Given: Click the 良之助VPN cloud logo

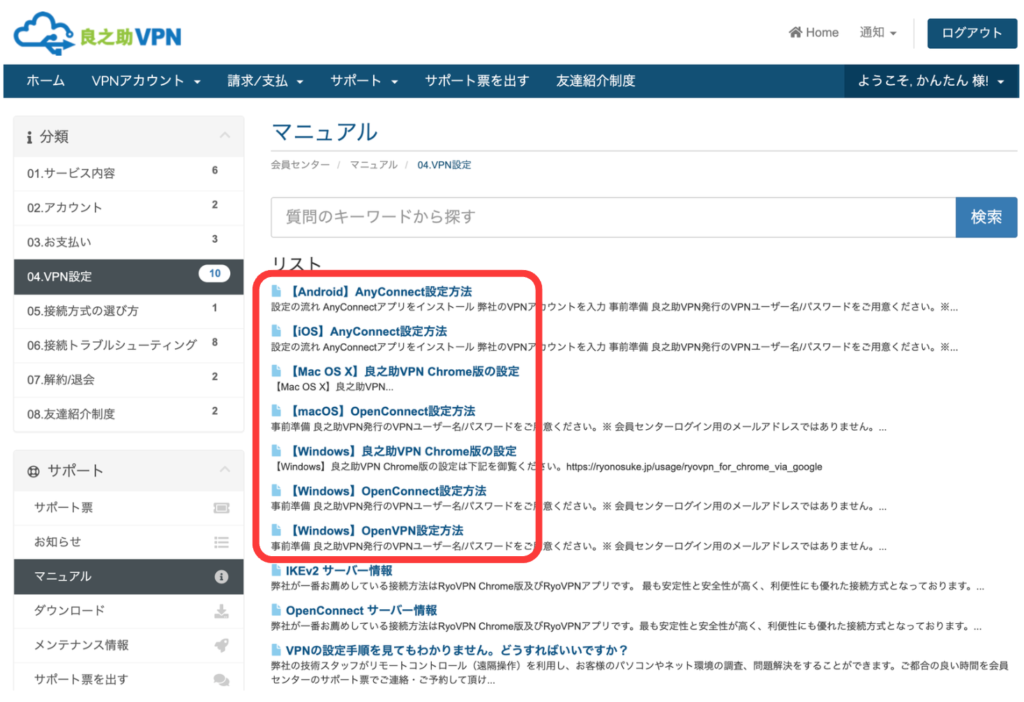Looking at the screenshot, I should (97, 35).
